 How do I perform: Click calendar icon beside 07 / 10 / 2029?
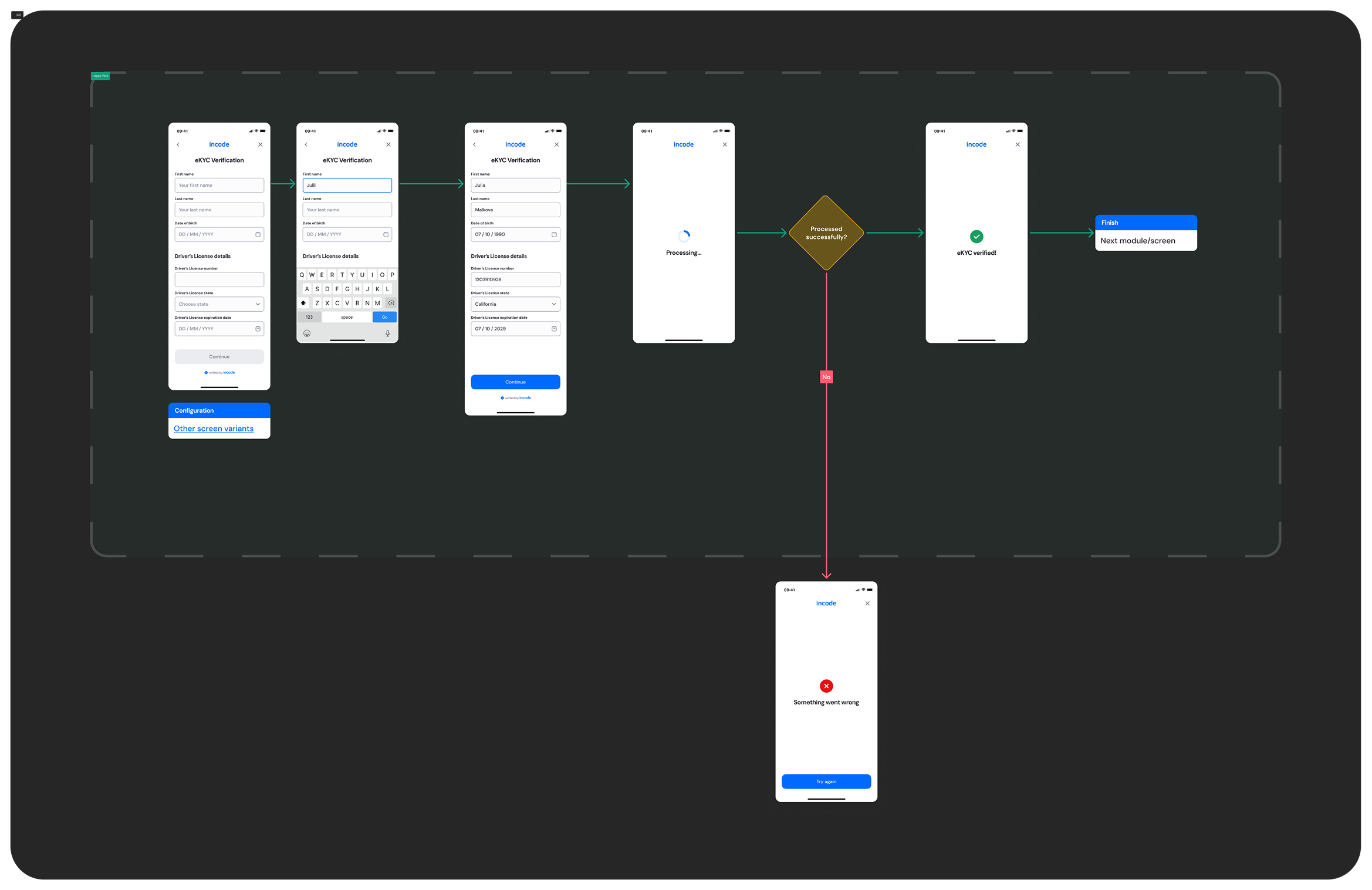pos(554,329)
